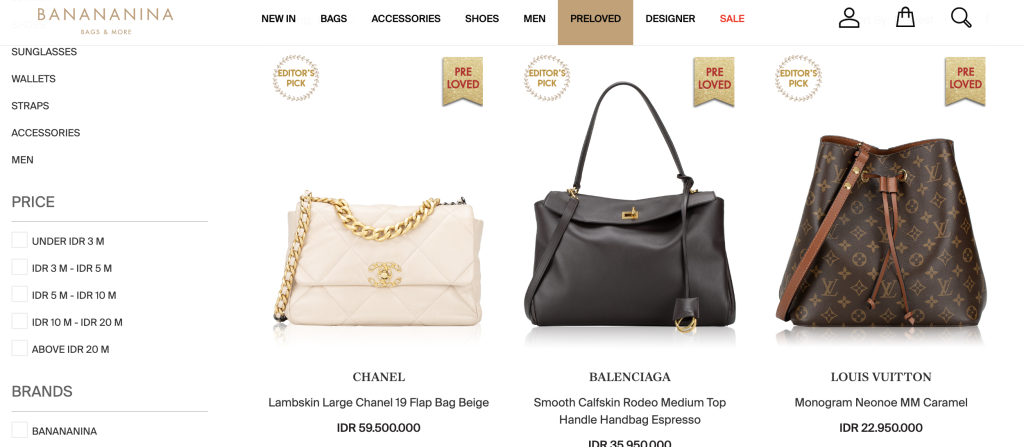Viewport: 1024px width, 447px height.
Task: Click Editor's Pick badge on Louis Vuitton bag
Action: point(798,78)
